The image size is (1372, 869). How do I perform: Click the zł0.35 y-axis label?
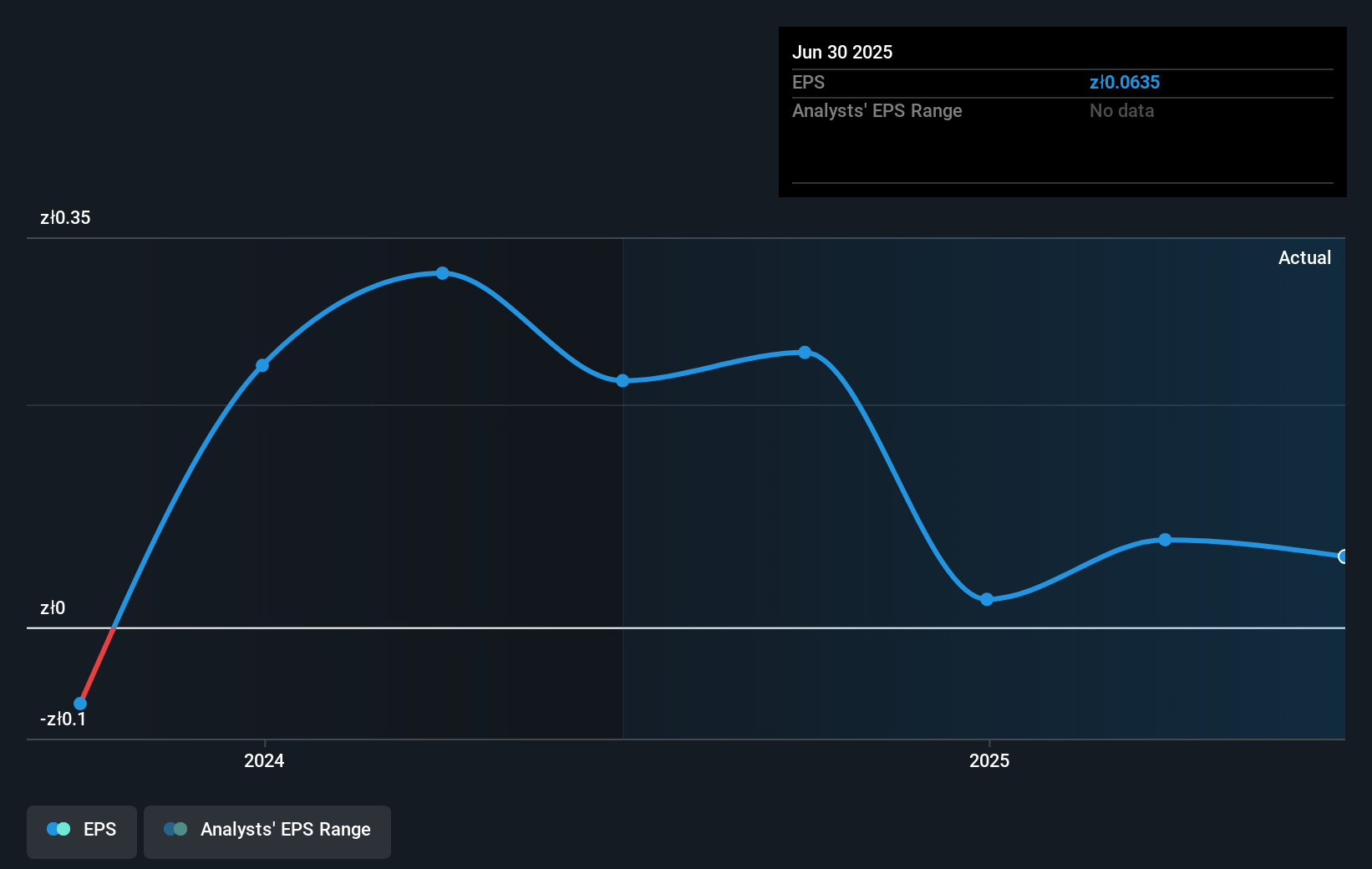(65, 218)
